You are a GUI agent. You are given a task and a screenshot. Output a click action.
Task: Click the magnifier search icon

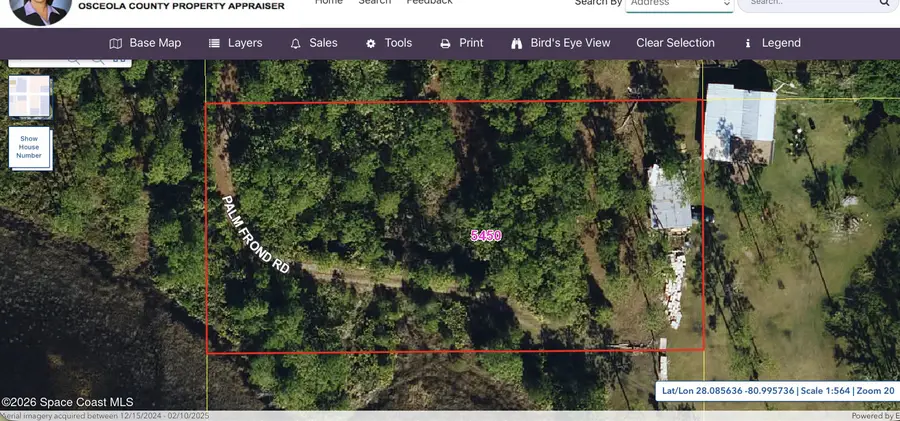pyautogui.click(x=885, y=3)
